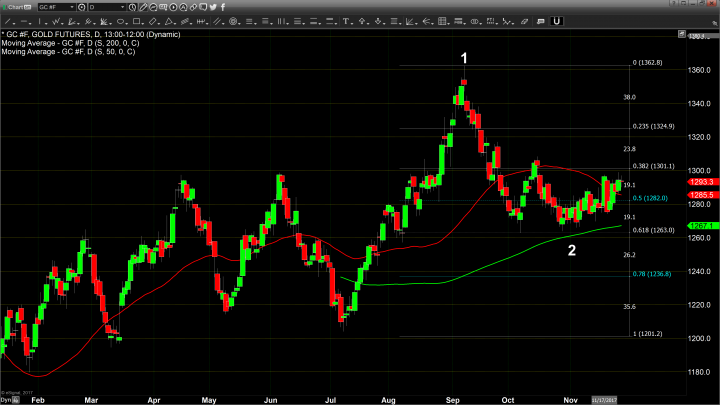Click the 0.235 (1324.9) Fibonacci label
Viewport: 720px width, 405px height.
(x=653, y=126)
